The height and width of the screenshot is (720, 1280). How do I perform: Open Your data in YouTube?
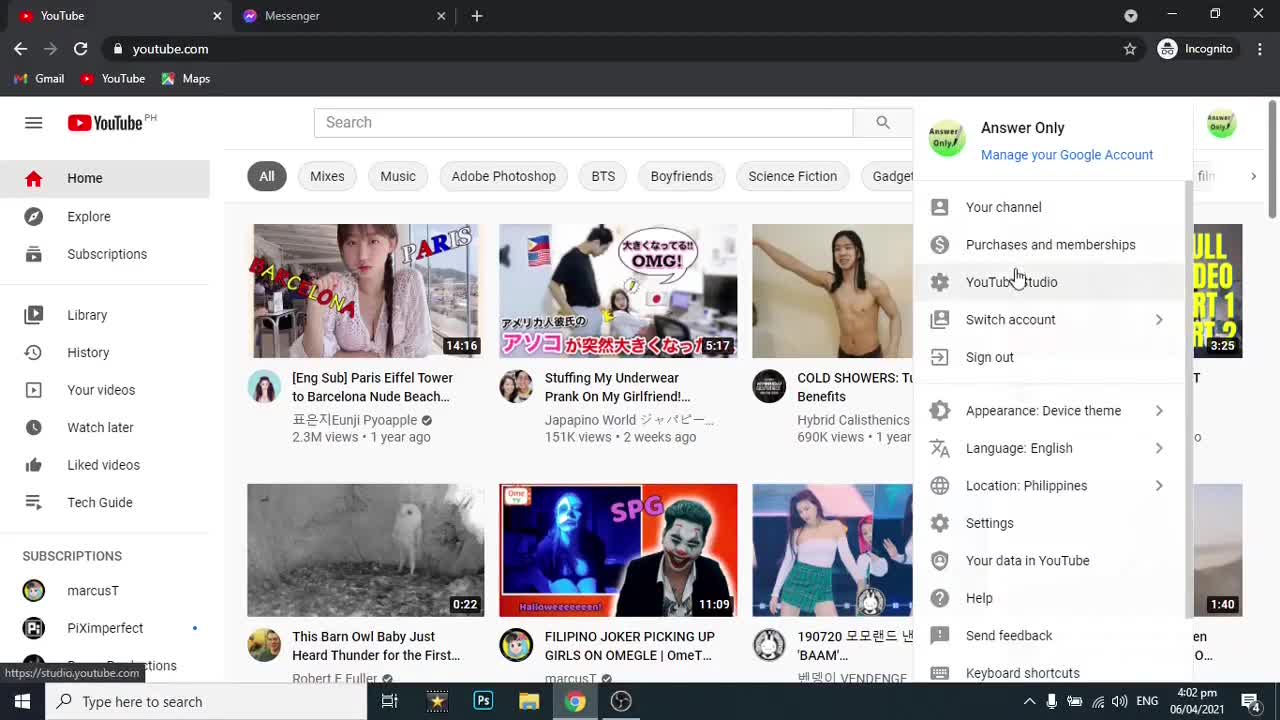[x=1049, y=560]
